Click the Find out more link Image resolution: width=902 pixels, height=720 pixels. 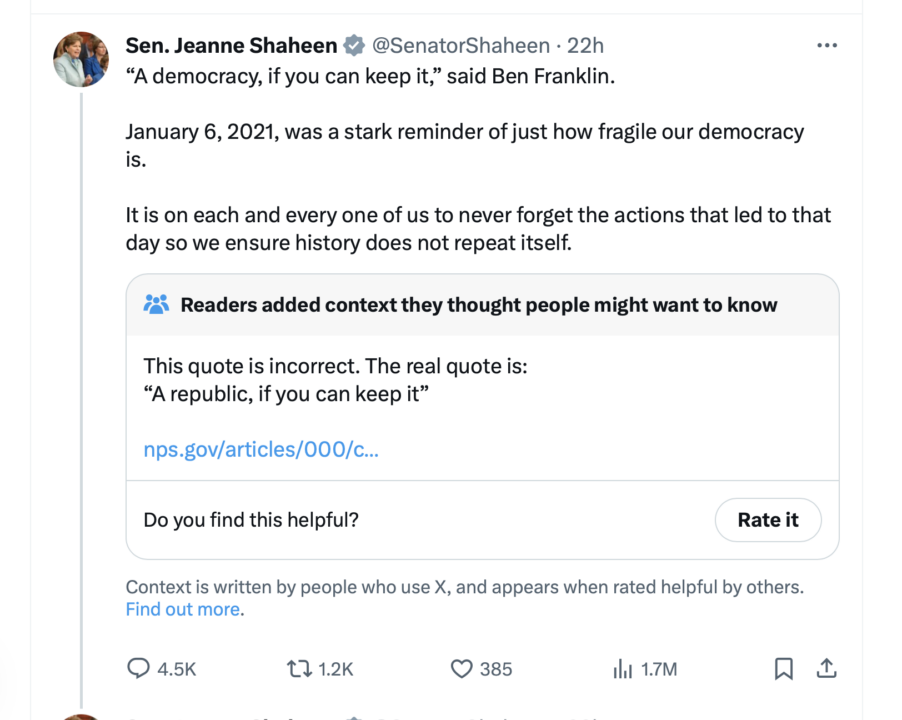tap(183, 609)
